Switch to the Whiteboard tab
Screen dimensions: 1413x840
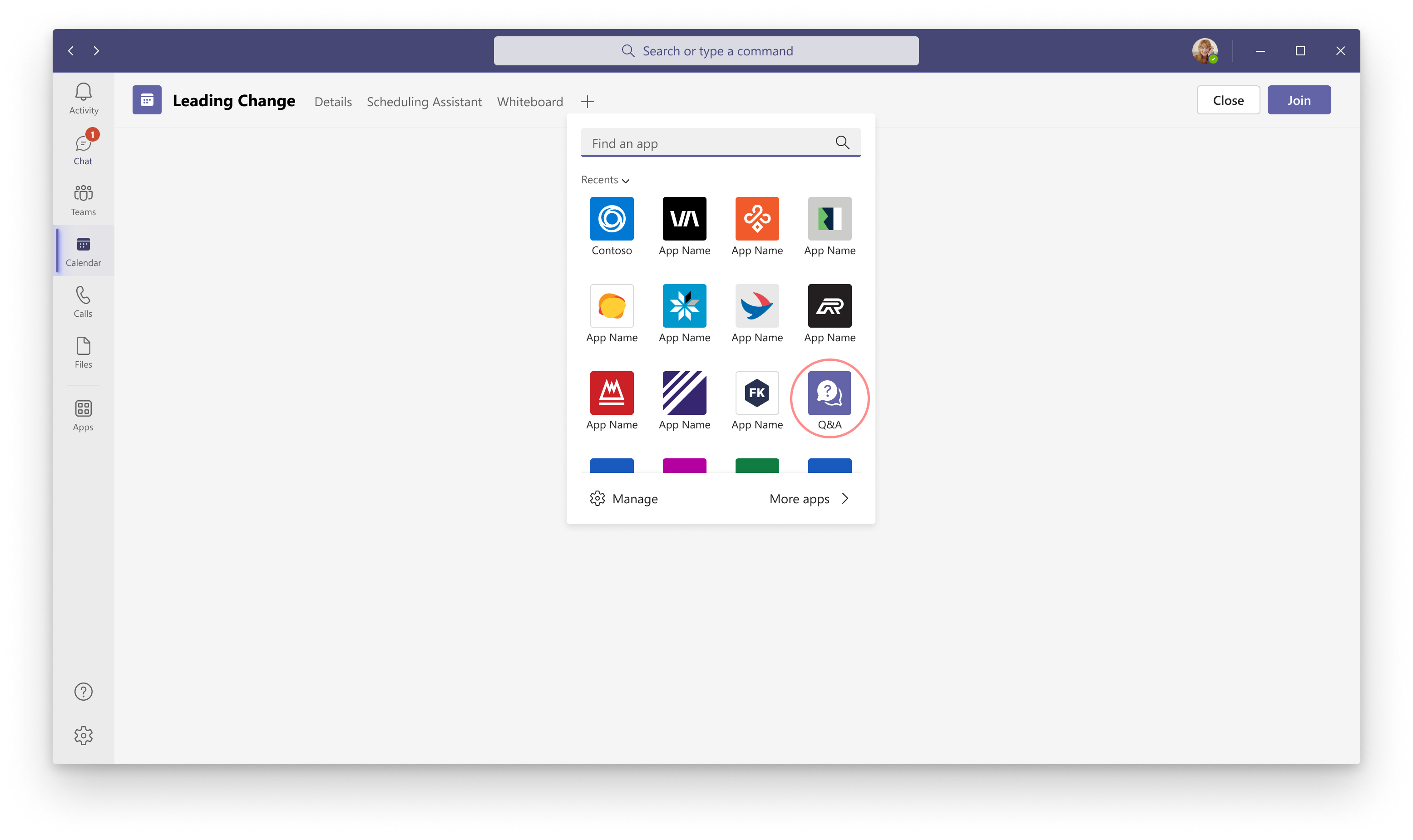529,102
